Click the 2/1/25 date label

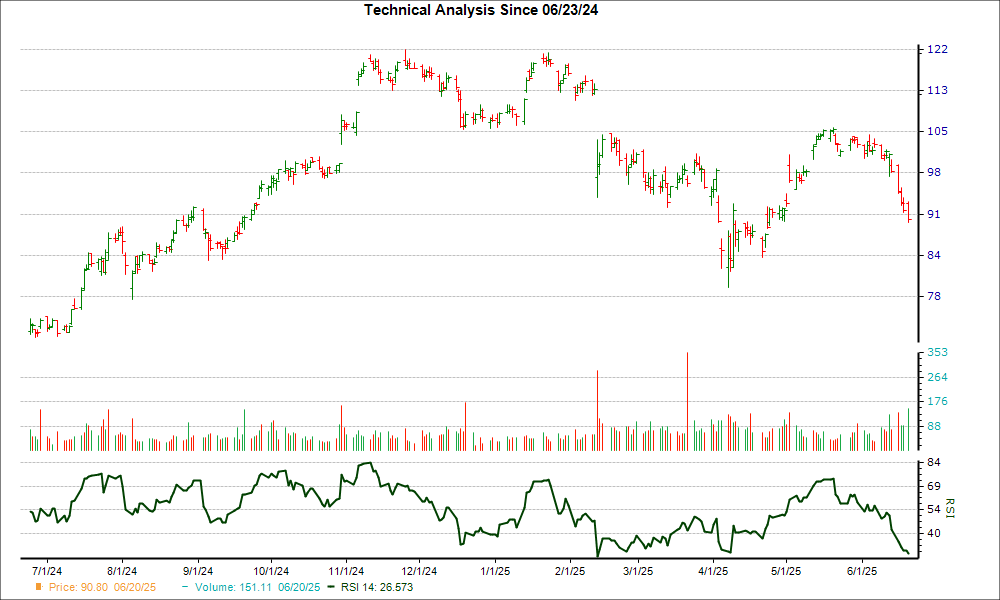(570, 571)
